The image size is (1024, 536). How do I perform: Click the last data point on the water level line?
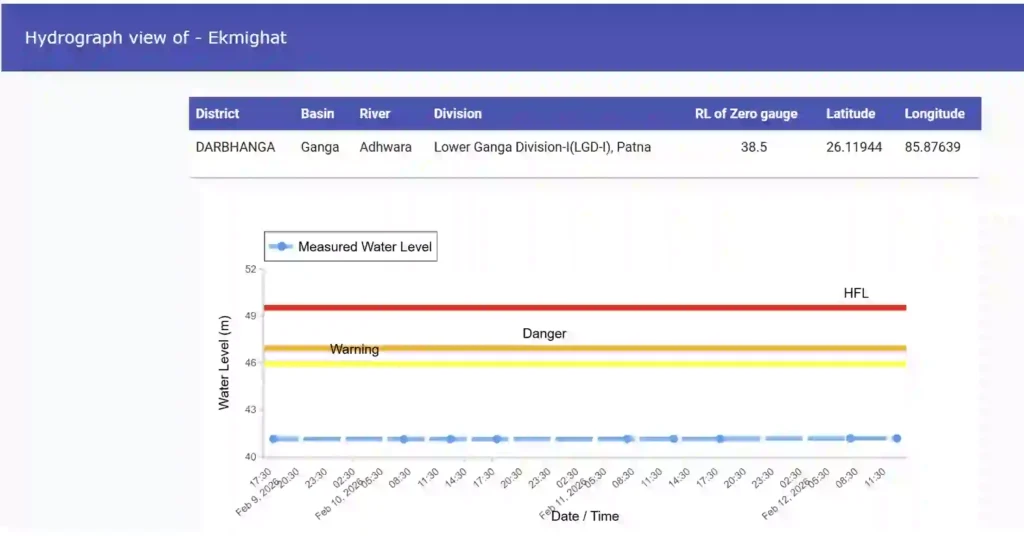pos(897,438)
